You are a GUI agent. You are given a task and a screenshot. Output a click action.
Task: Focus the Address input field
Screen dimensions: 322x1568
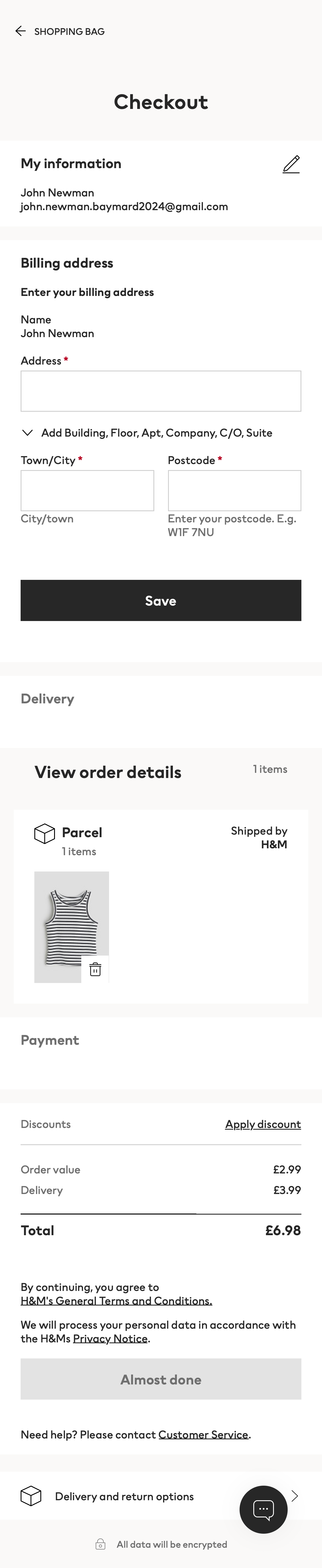pos(161,391)
